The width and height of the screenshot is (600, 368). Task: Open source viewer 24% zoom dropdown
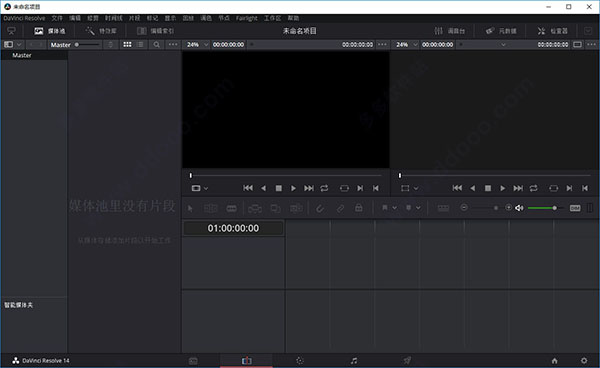pyautogui.click(x=197, y=44)
